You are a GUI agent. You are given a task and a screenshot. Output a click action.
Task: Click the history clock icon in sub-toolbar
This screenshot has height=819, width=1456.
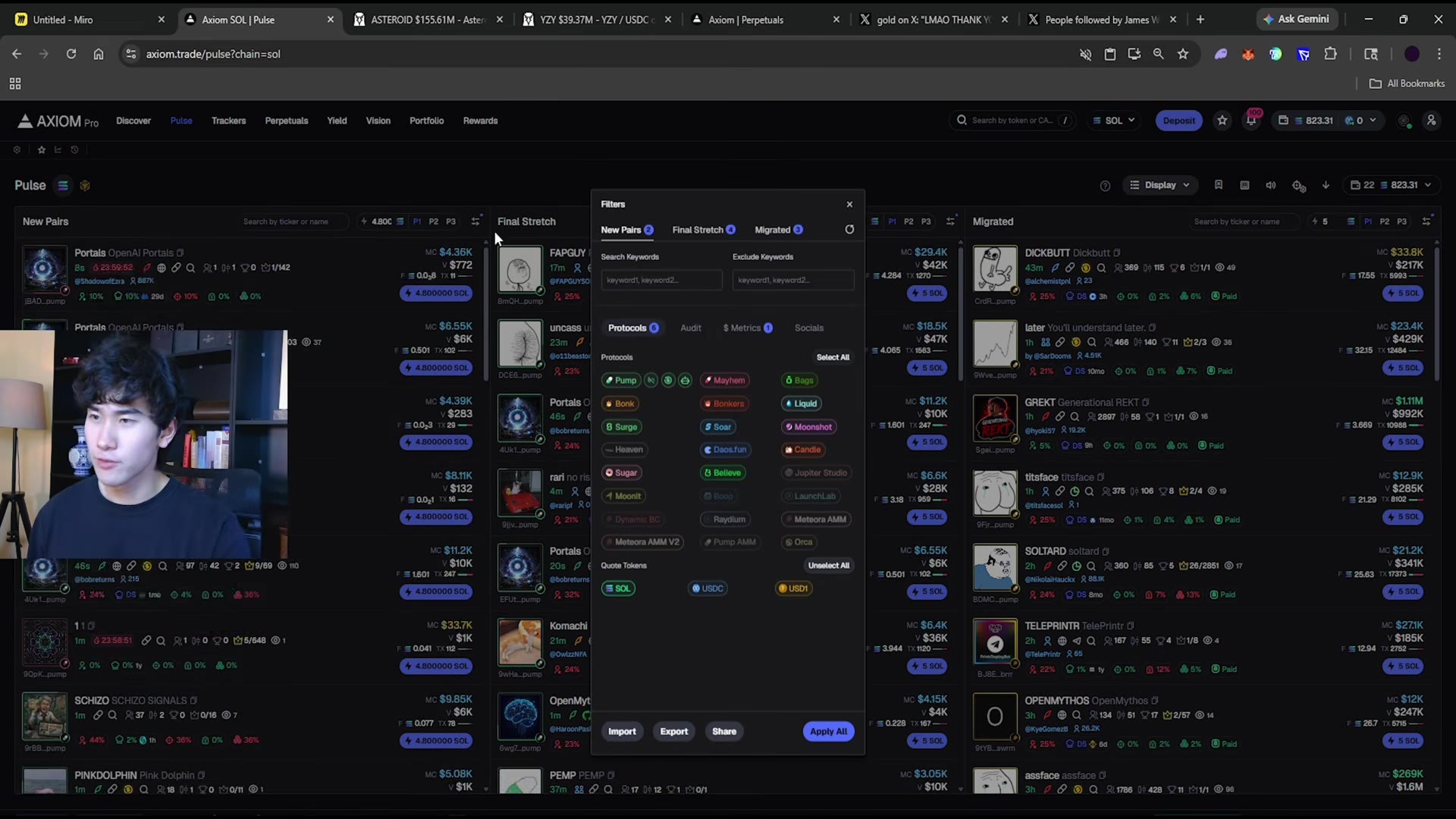click(74, 150)
